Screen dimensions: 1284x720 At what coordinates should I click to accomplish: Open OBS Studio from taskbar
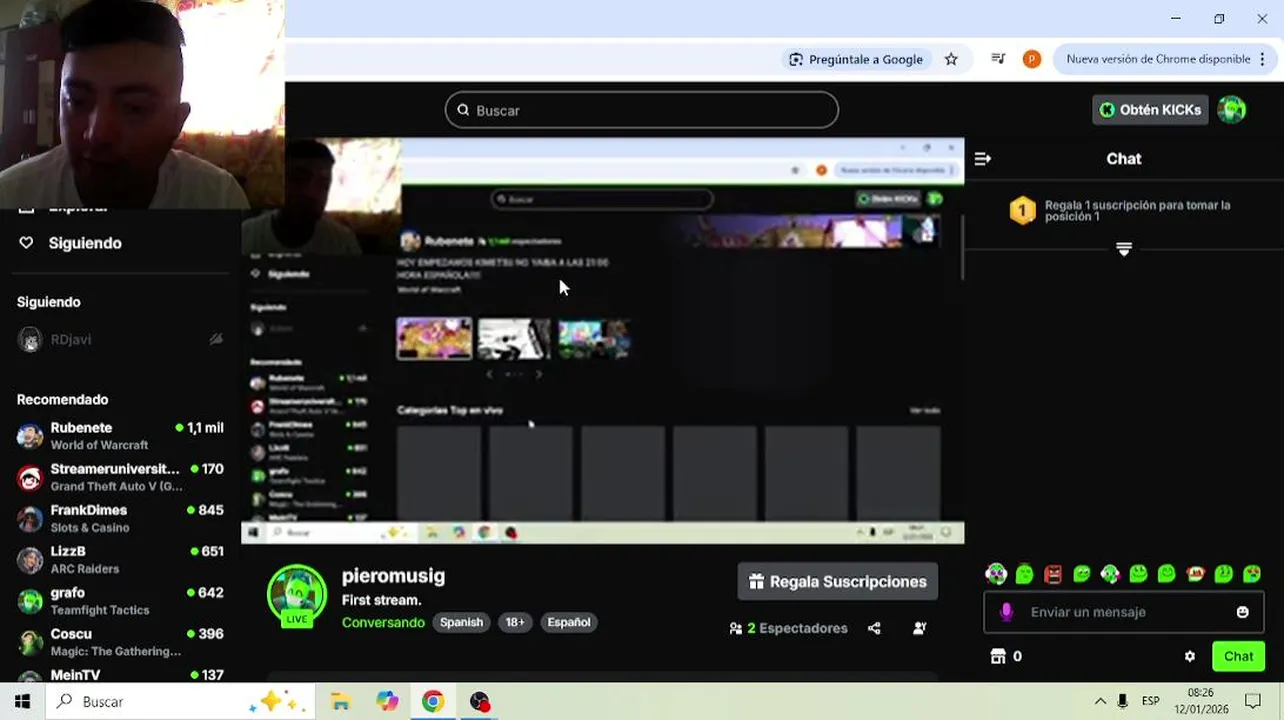[x=480, y=702]
